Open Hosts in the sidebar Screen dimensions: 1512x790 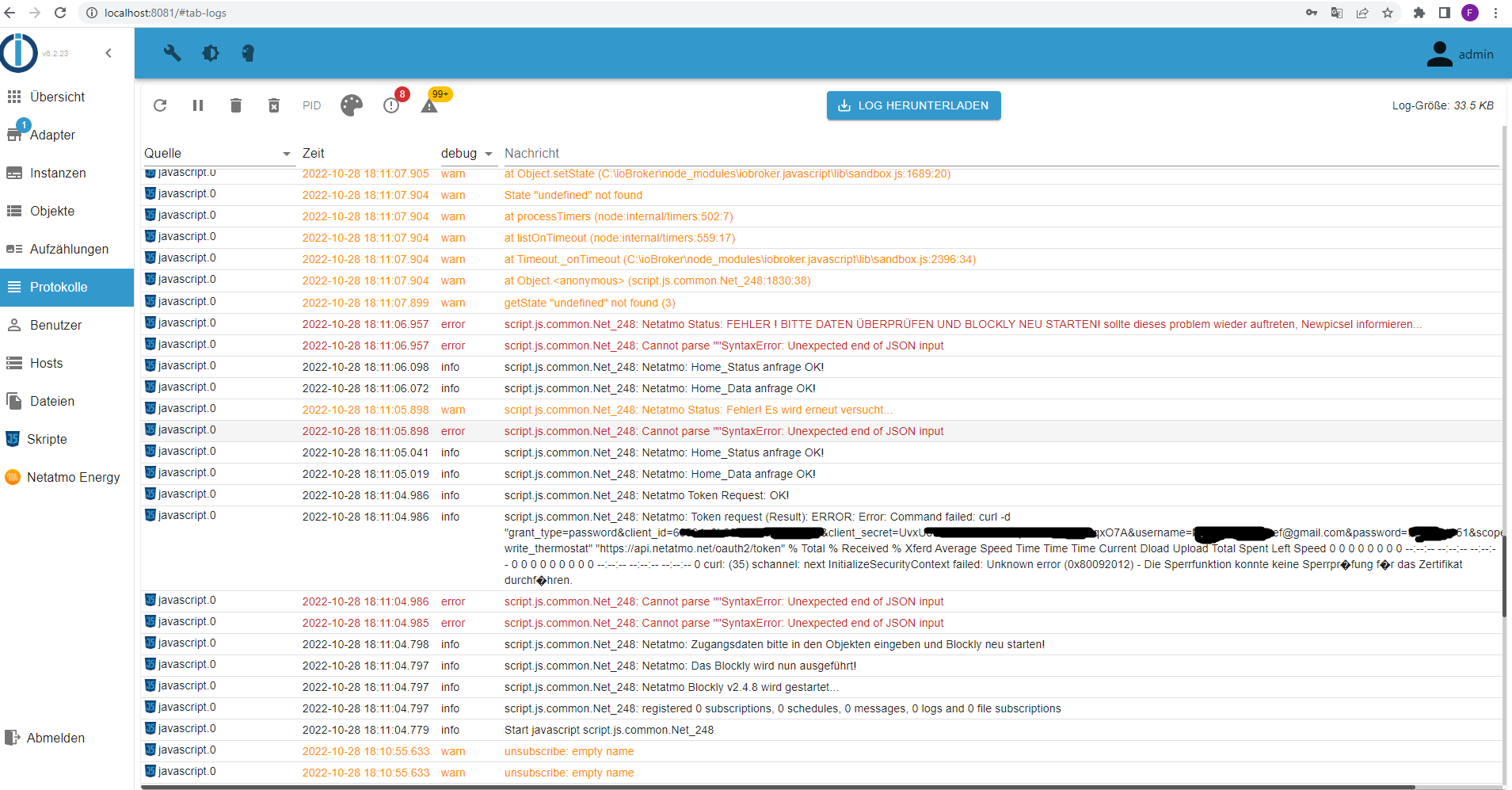67,363
